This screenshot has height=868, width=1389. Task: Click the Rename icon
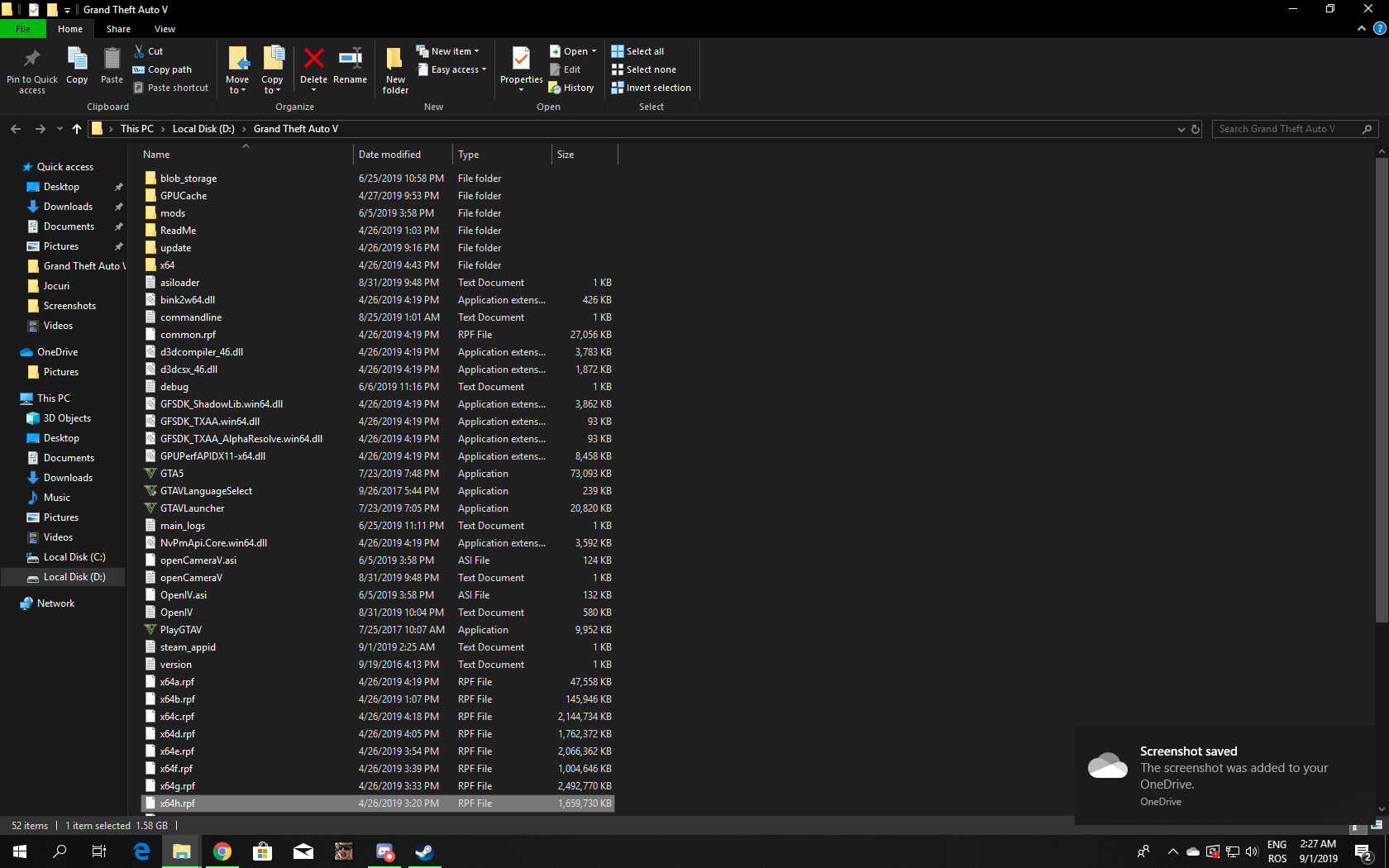[350, 66]
